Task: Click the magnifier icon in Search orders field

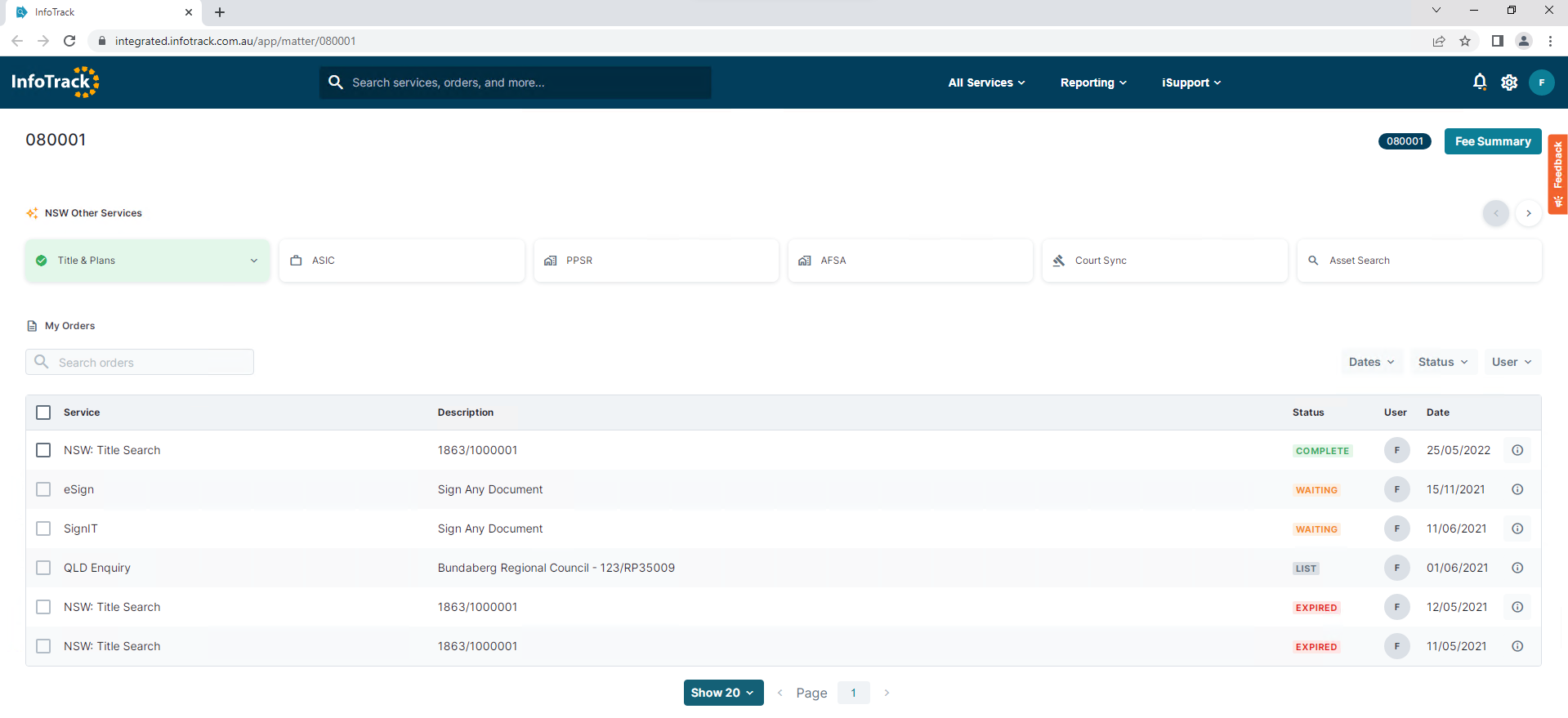Action: [x=42, y=362]
